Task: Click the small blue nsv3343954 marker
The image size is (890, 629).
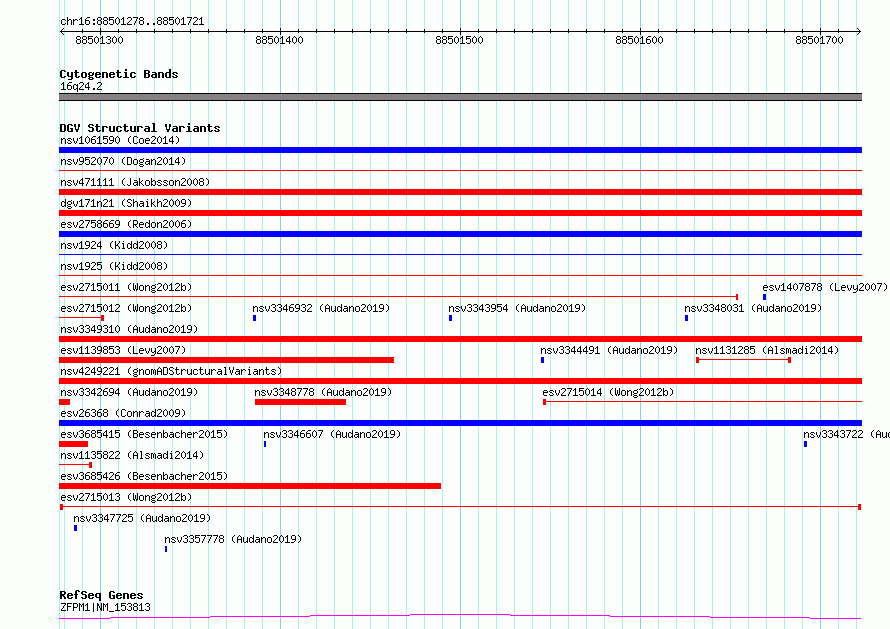Action: (451, 318)
